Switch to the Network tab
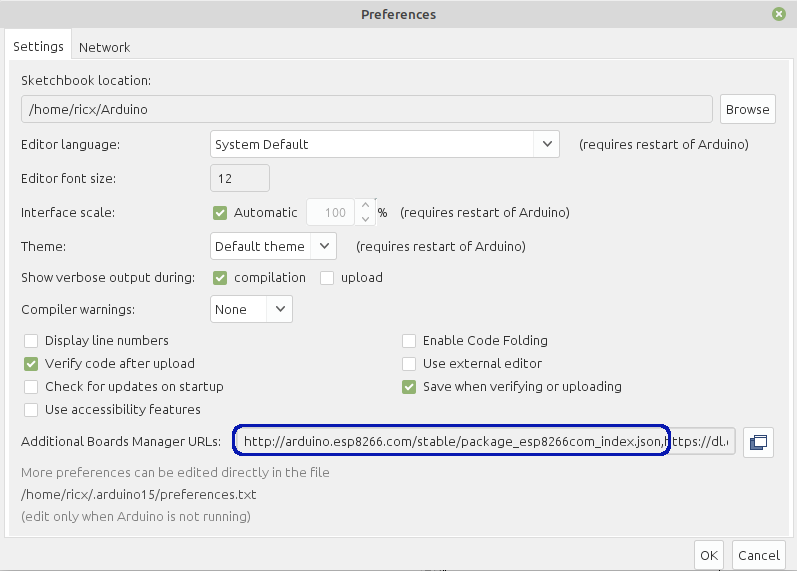The width and height of the screenshot is (797, 571). [104, 47]
